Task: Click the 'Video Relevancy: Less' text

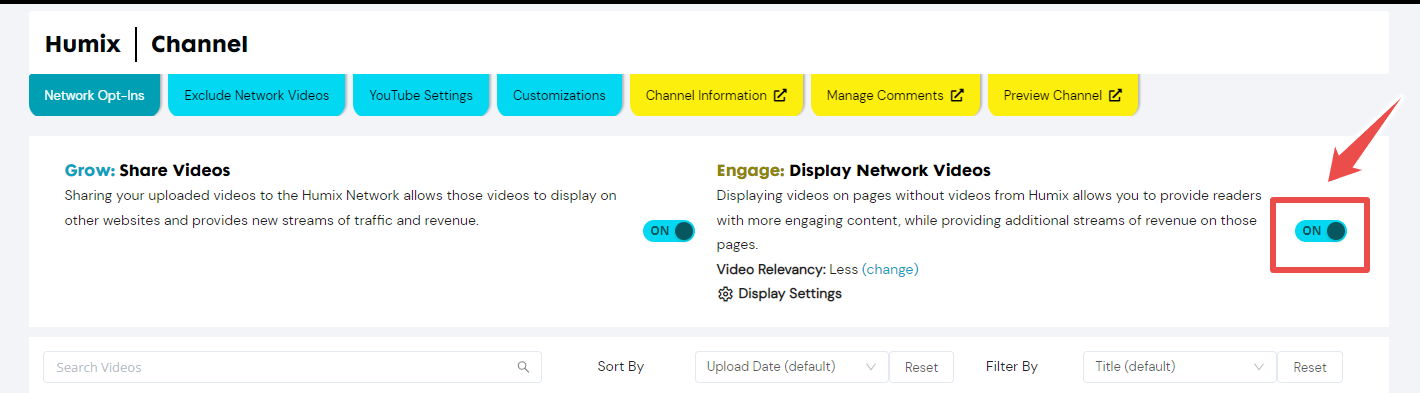Action: pyautogui.click(x=788, y=269)
